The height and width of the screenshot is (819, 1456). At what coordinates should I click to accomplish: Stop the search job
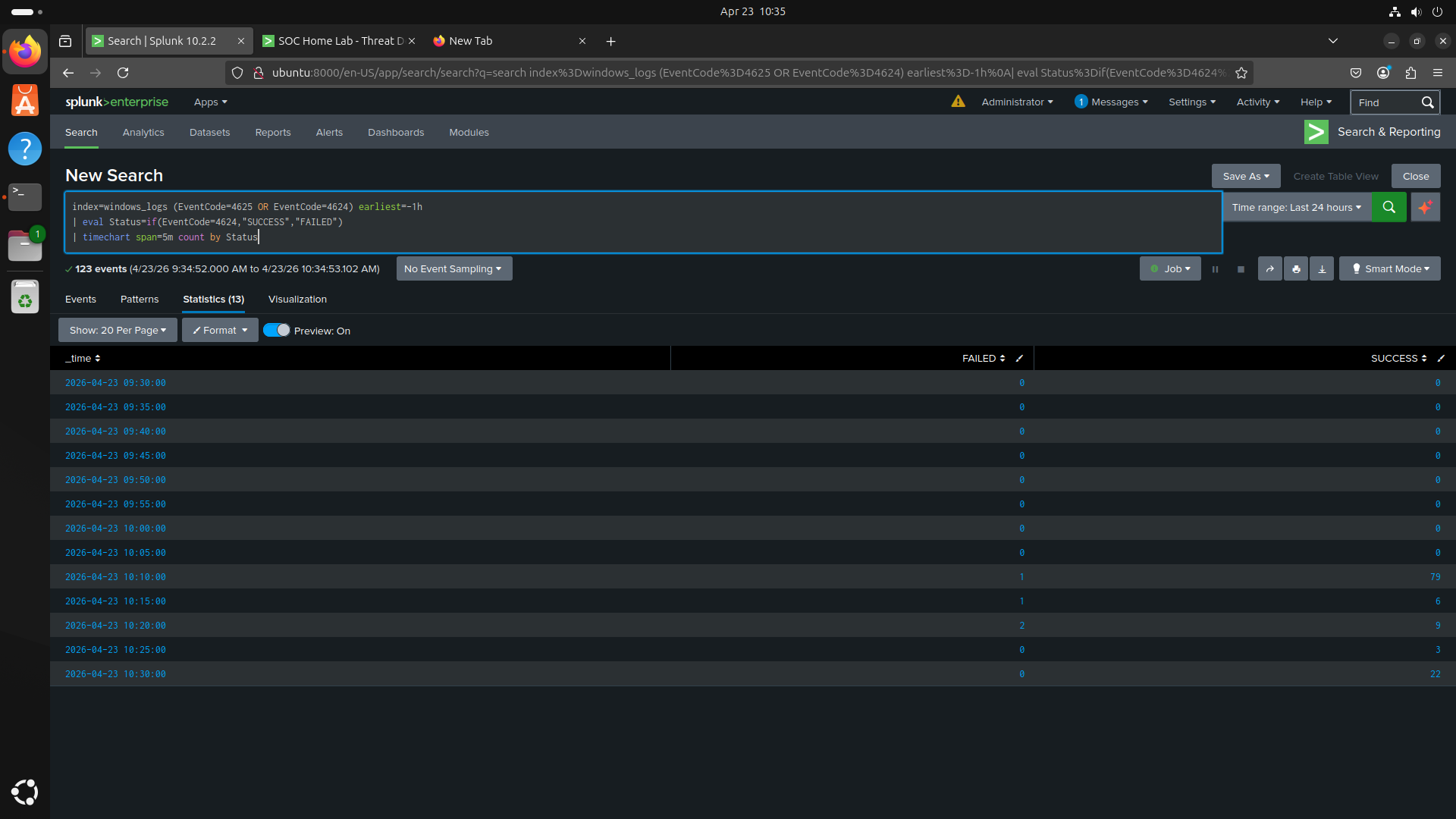click(x=1241, y=269)
